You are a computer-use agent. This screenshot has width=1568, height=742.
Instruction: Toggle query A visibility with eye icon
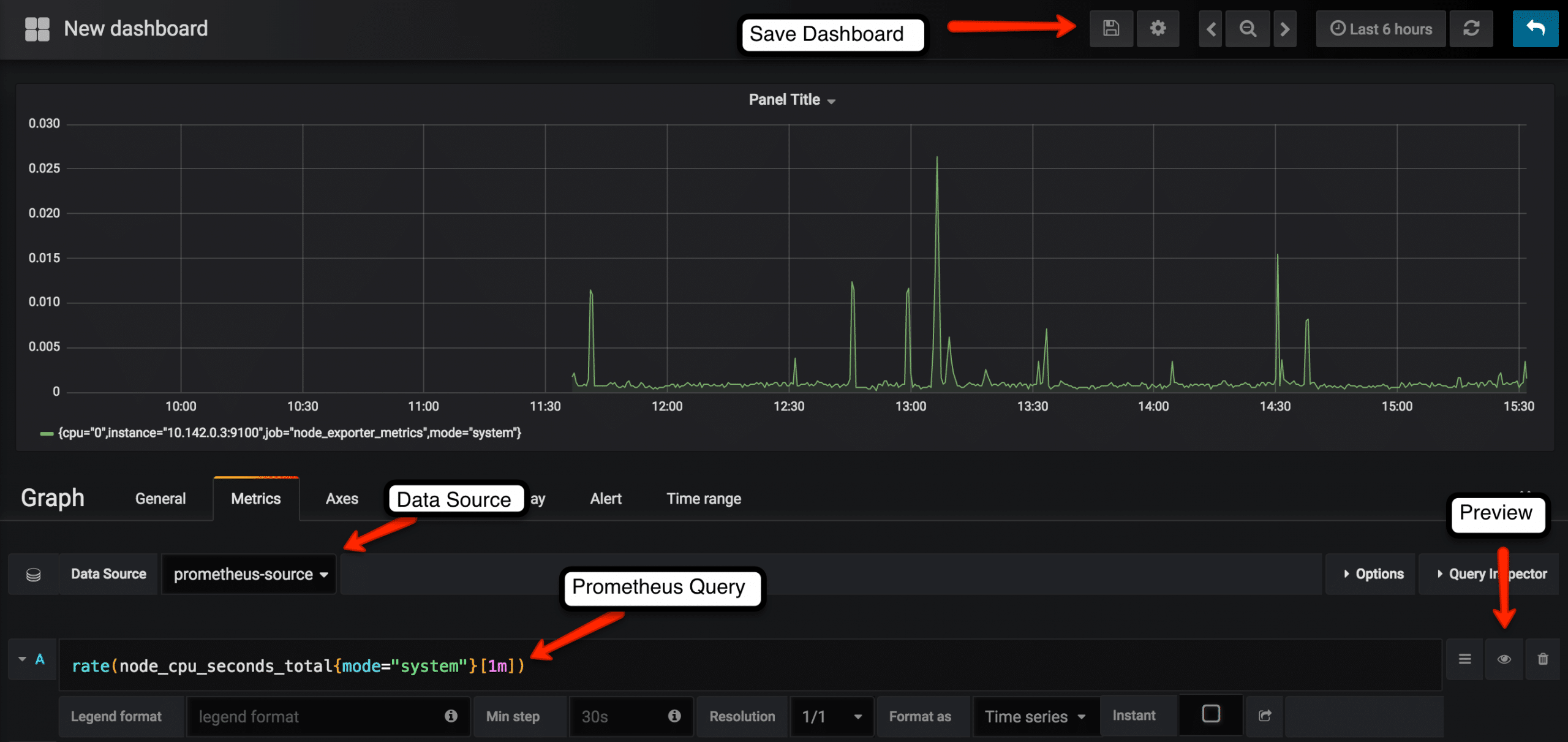(1504, 659)
